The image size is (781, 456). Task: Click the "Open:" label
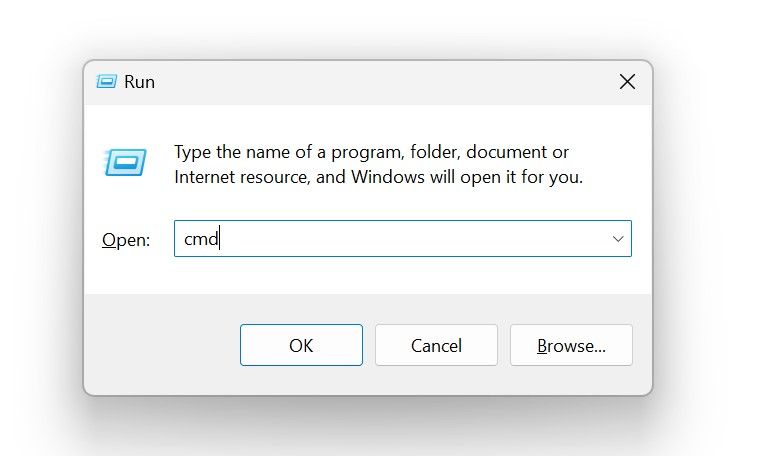(126, 240)
